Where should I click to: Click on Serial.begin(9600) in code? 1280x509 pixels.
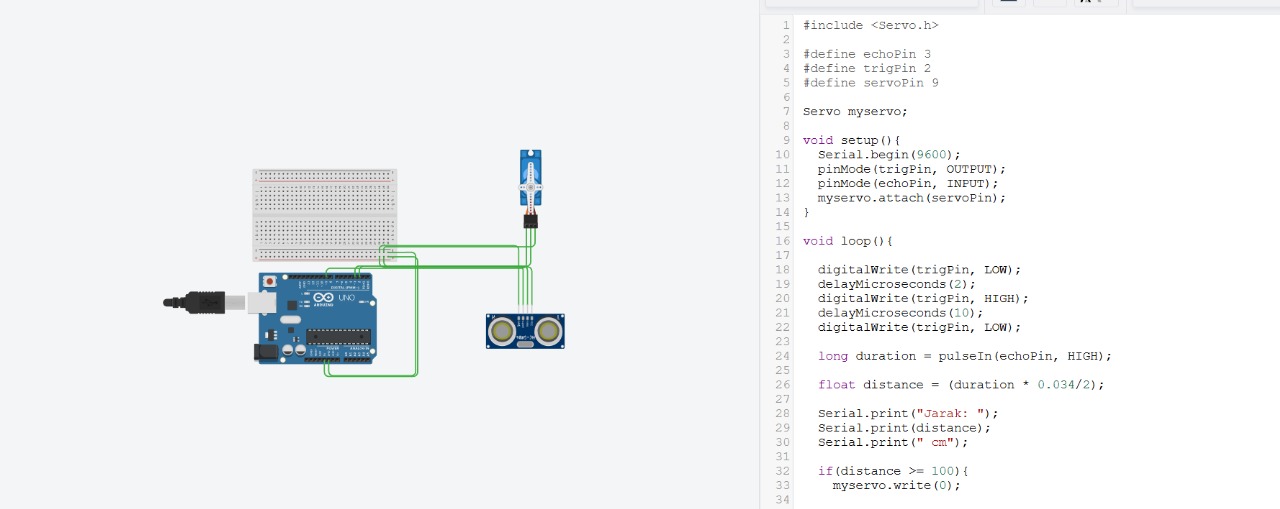point(888,155)
